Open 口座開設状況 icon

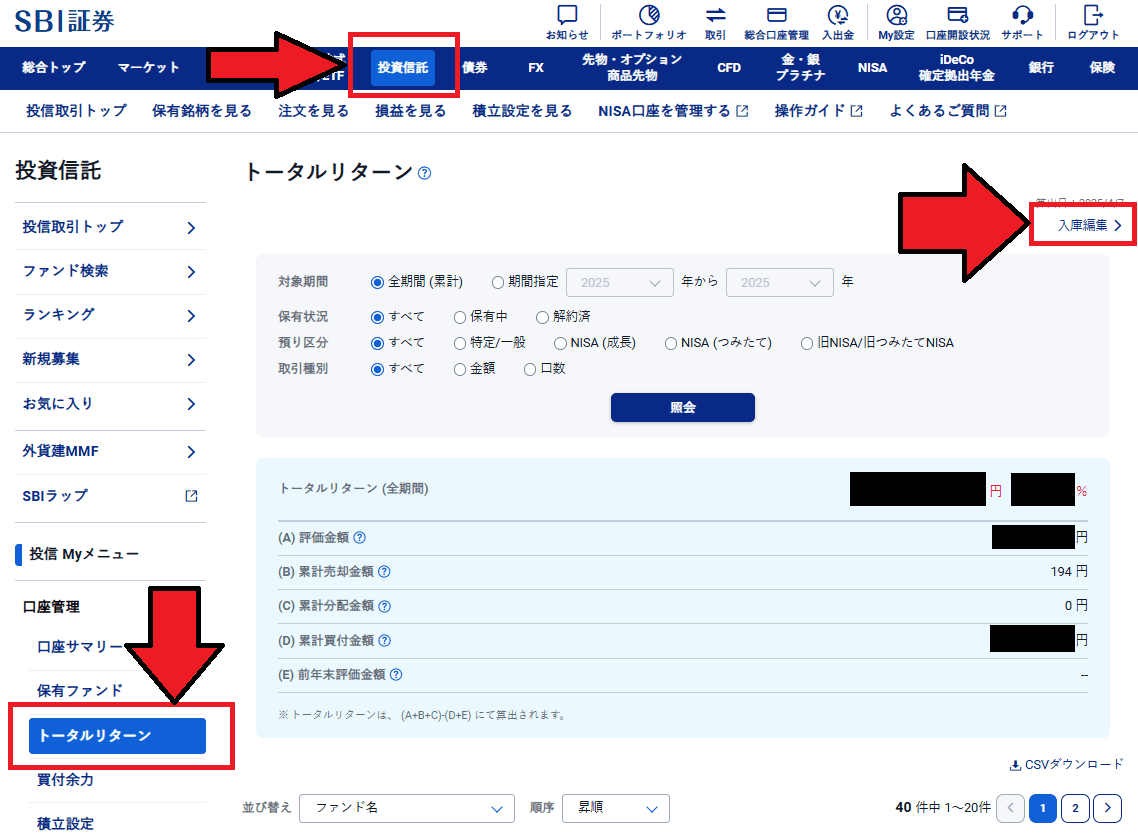point(957,15)
